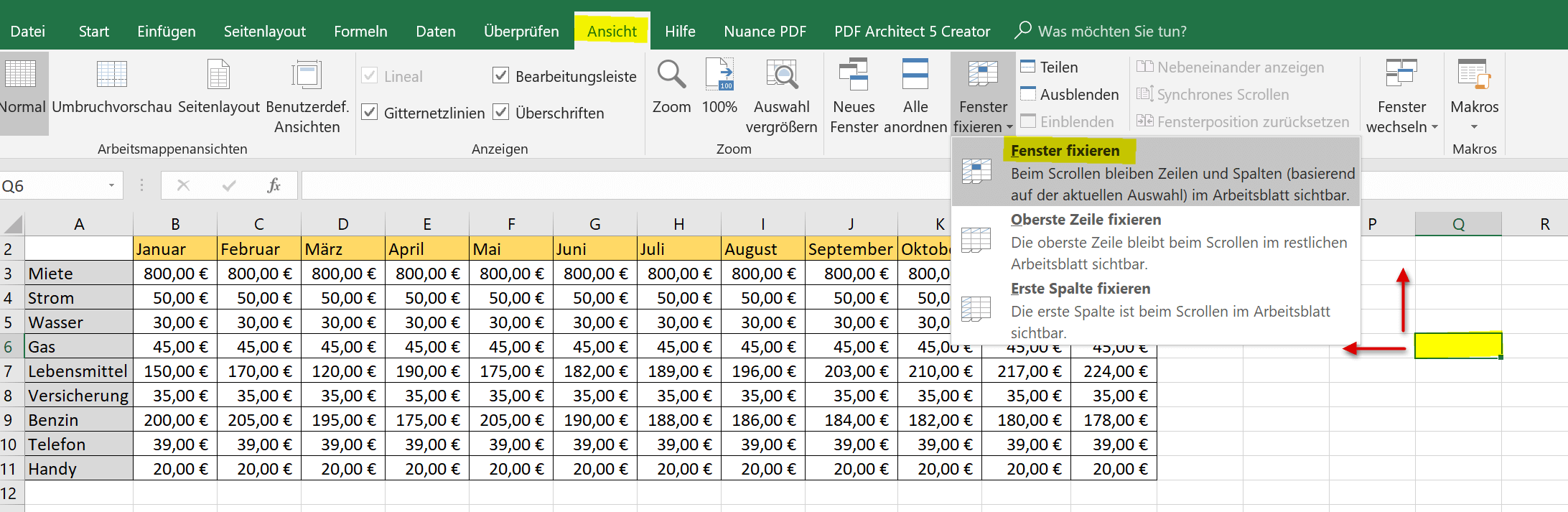Cancel entry with the X icon

(x=183, y=186)
